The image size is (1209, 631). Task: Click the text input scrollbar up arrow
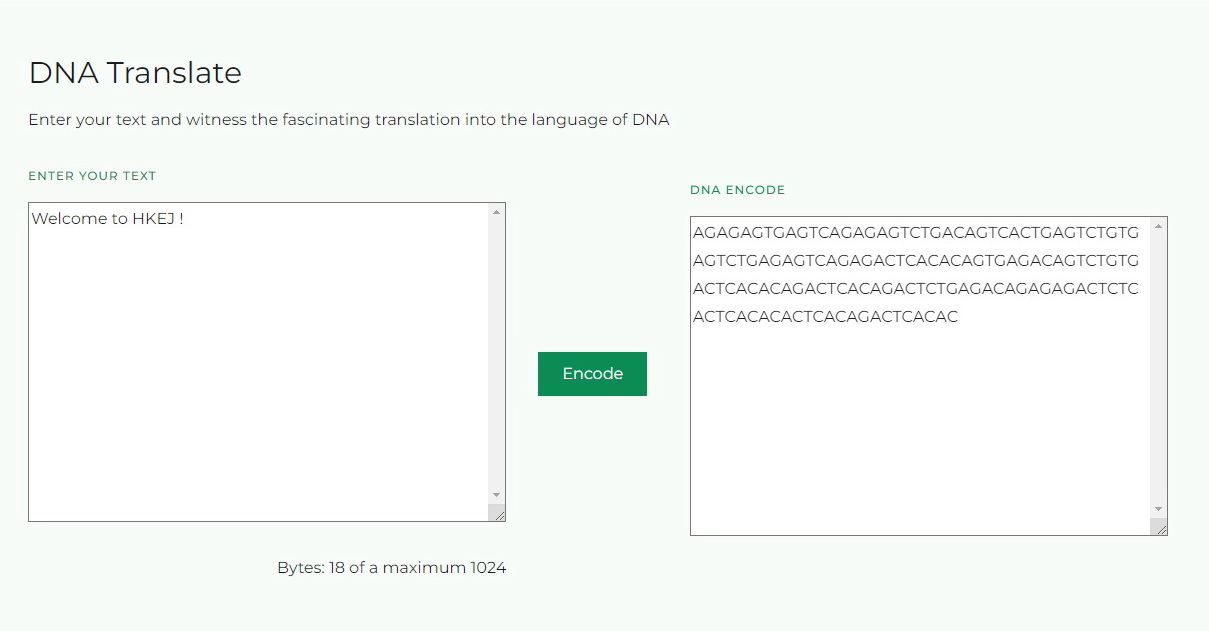pos(497,210)
